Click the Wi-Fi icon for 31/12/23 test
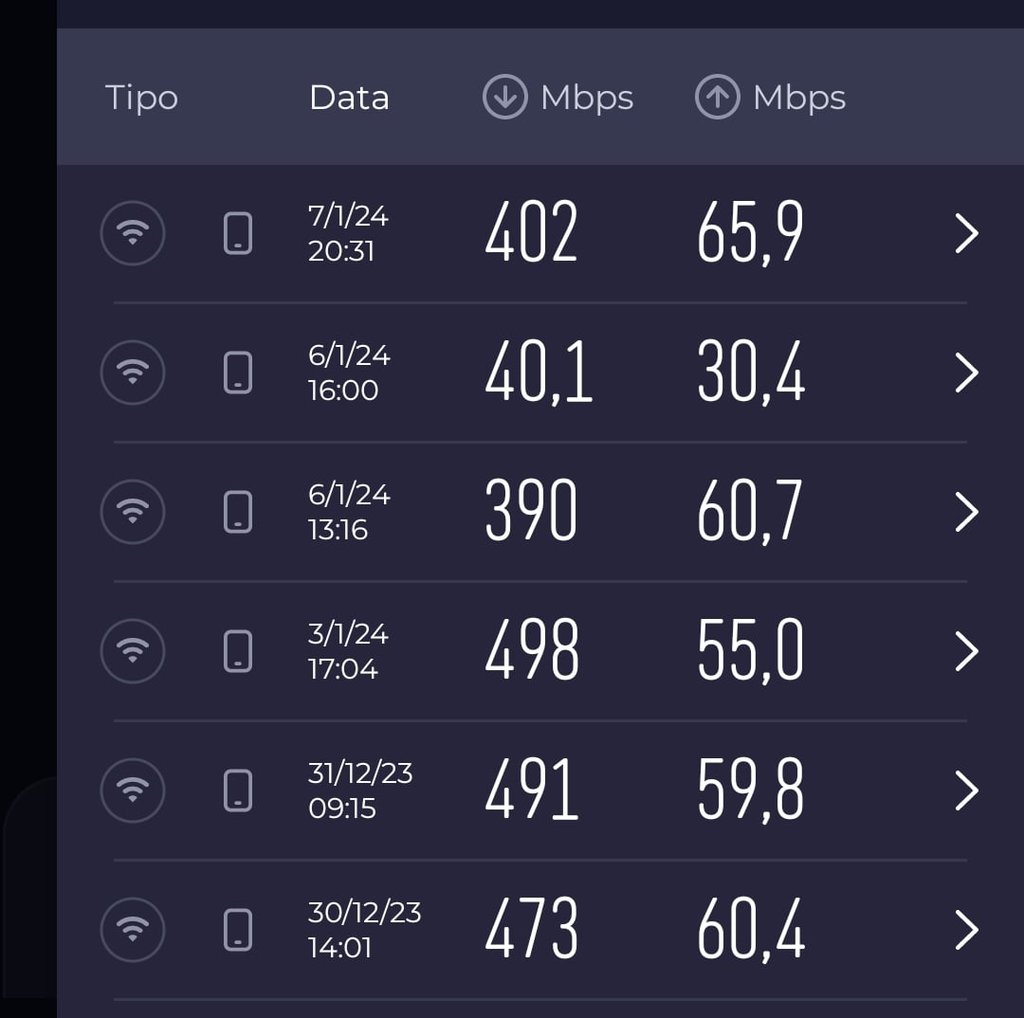This screenshot has width=1024, height=1018. pos(133,790)
